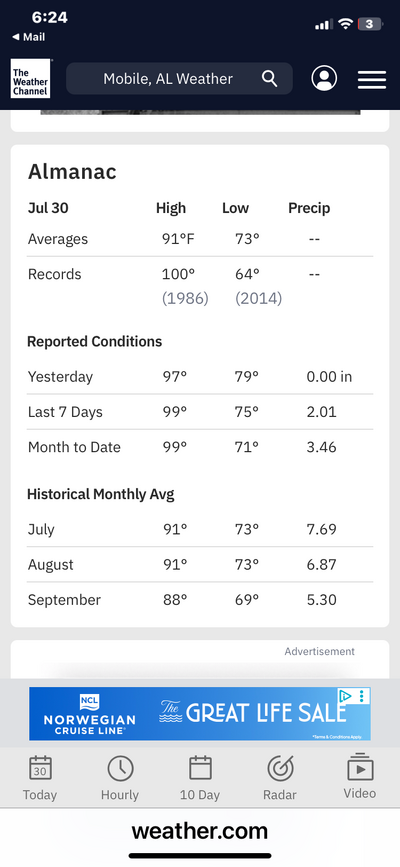Image resolution: width=400 pixels, height=867 pixels.
Task: Tap the September monthly average row
Action: point(200,600)
